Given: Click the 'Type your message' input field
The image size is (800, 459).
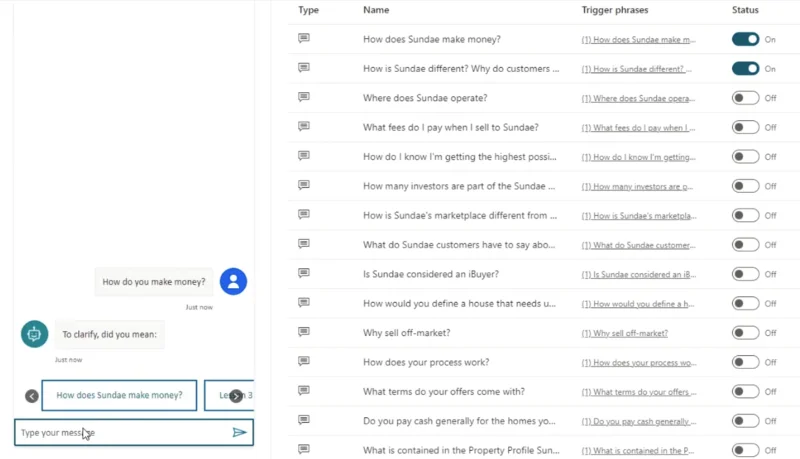Looking at the screenshot, I should tap(134, 432).
